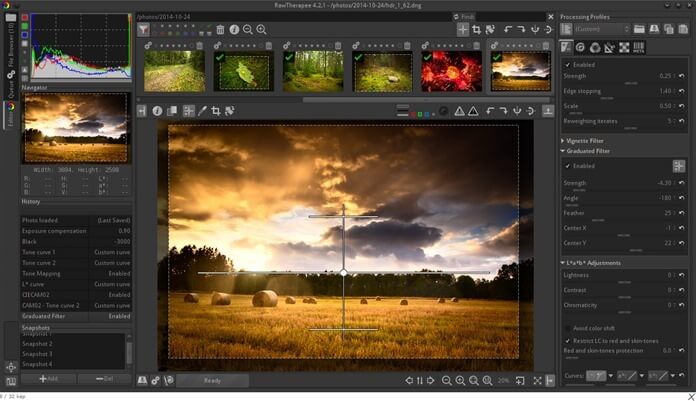Screen dimensions: 696x401
Task: Zoom out thumbnails in file browser
Action: 248,30
